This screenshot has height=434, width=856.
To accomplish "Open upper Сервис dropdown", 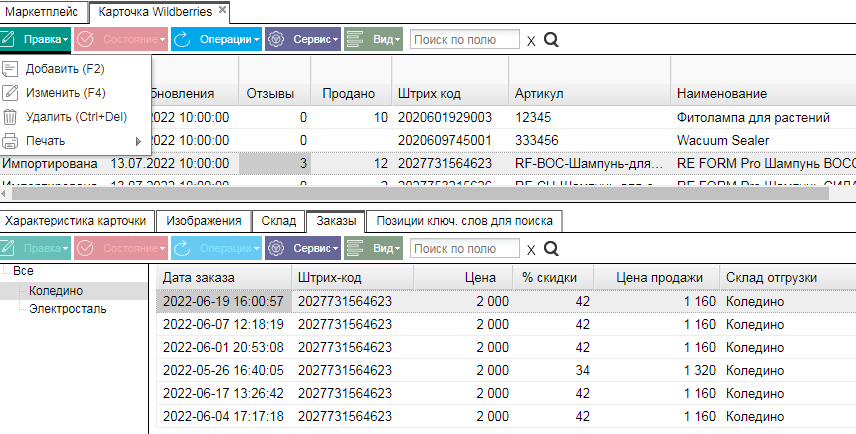I will 303,39.
